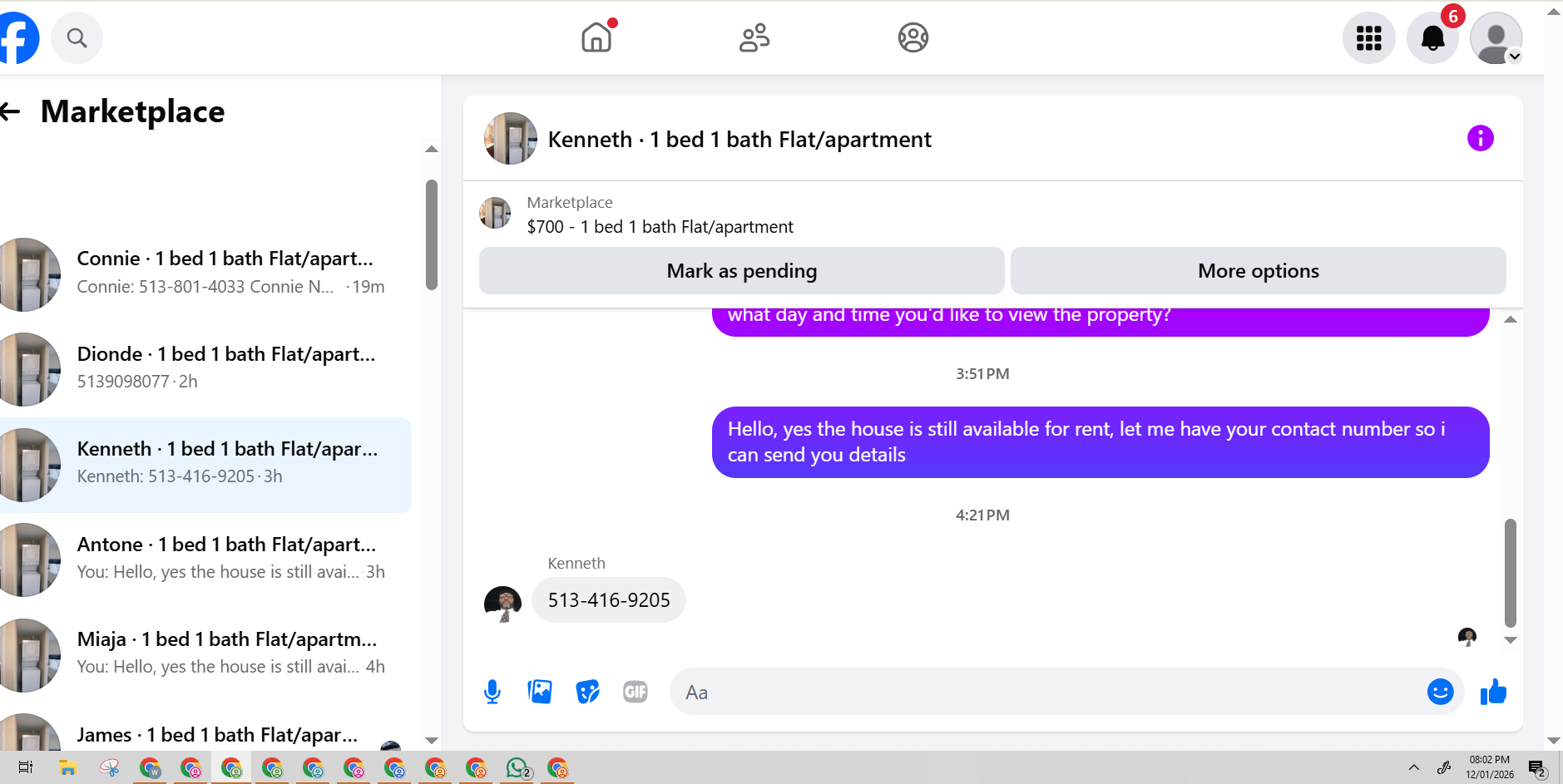
Task: Click the seen-receipt avatar below messages
Action: click(1467, 637)
